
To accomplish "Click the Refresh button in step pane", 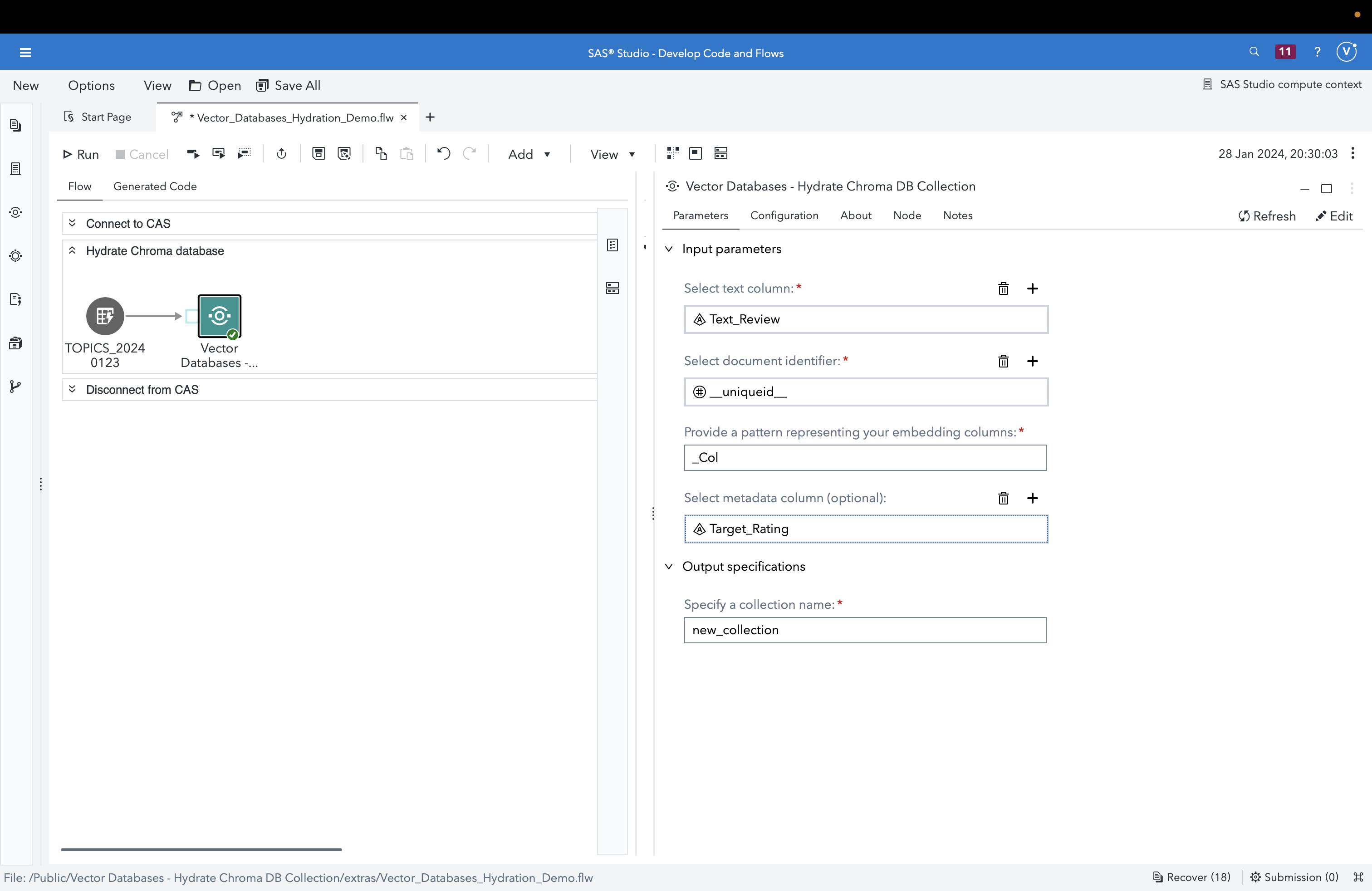I will pos(1267,216).
